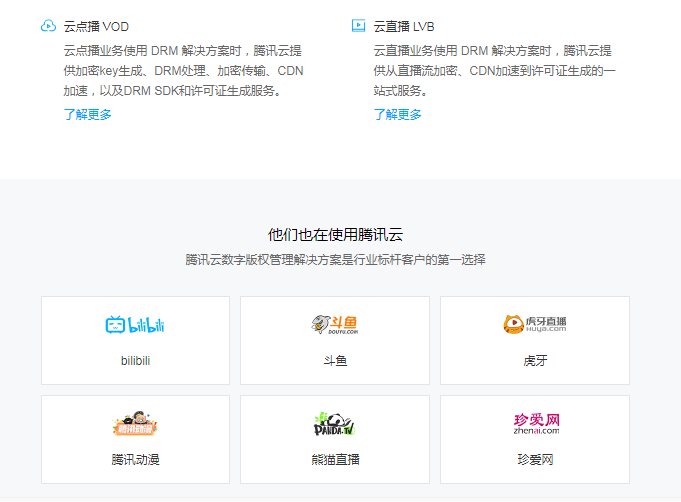
Task: Click the 云直播 LVB play screen icon
Action: pyautogui.click(x=358, y=26)
